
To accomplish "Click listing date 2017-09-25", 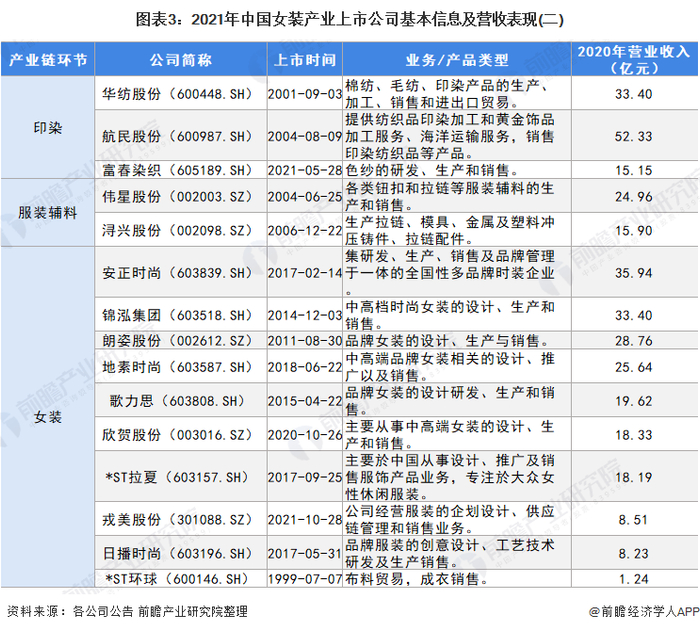I will [x=305, y=477].
